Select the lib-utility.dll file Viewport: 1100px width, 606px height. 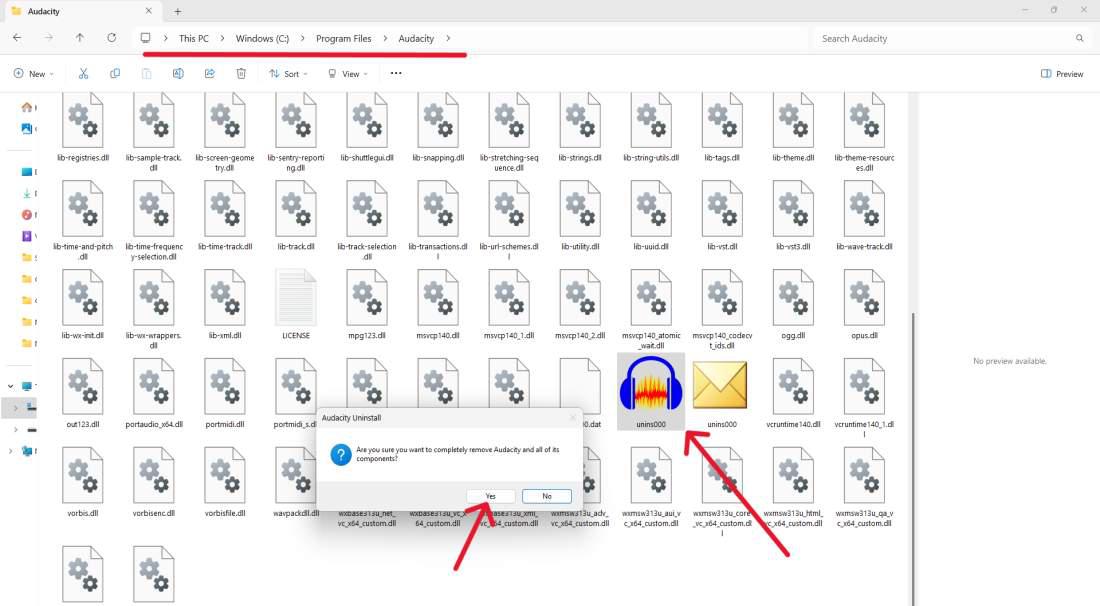tap(579, 216)
